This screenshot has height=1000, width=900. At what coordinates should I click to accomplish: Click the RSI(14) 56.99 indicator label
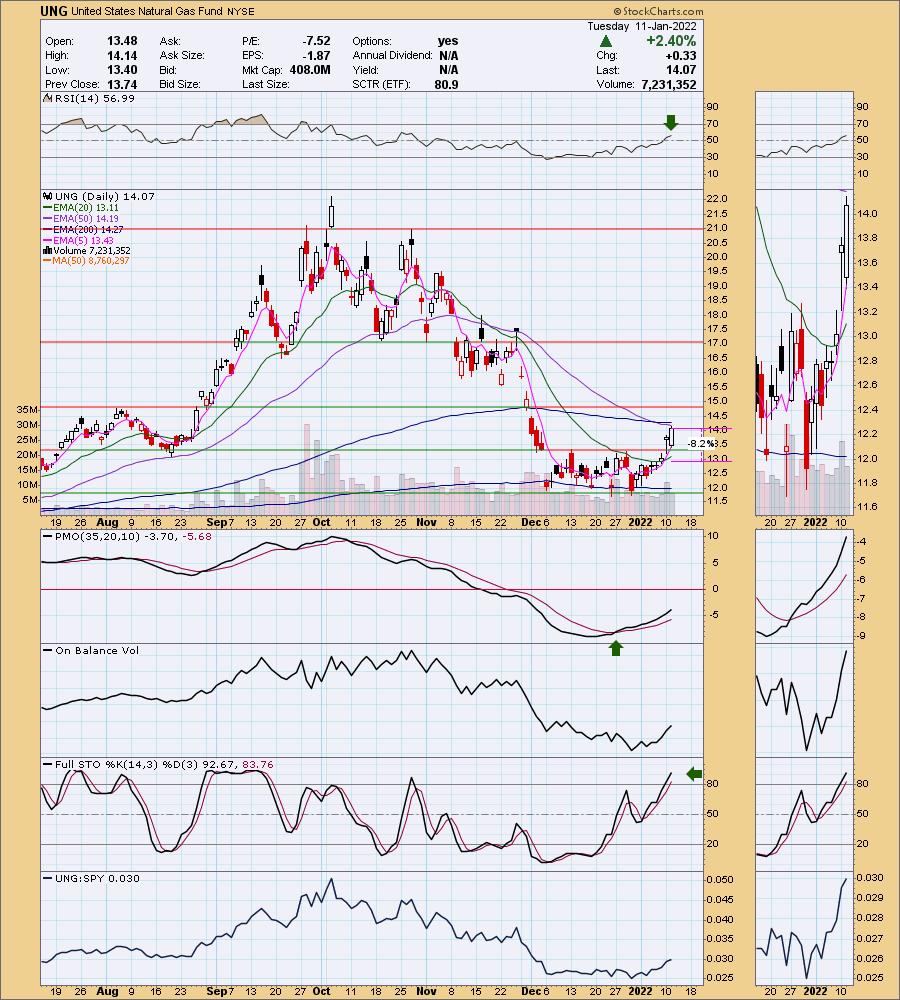95,99
